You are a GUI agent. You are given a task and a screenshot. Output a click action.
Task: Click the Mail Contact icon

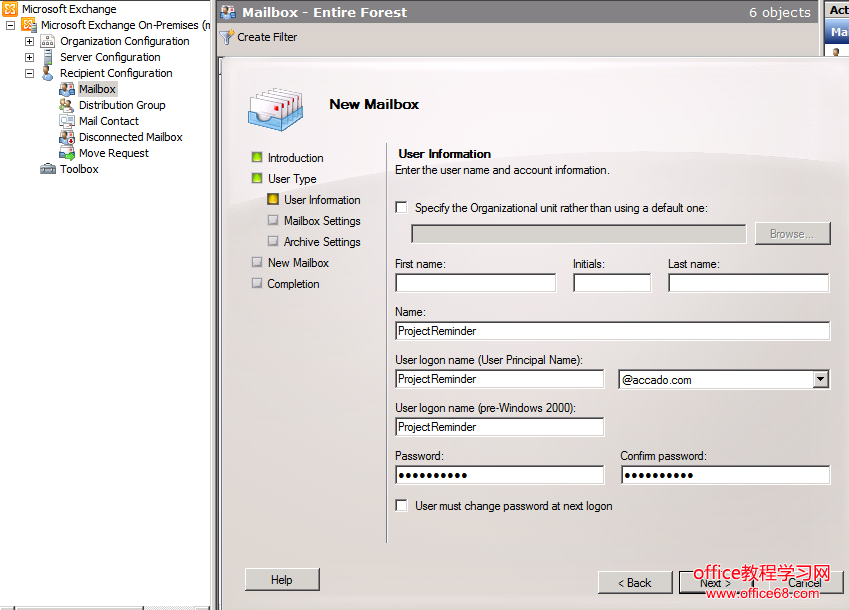pos(66,121)
